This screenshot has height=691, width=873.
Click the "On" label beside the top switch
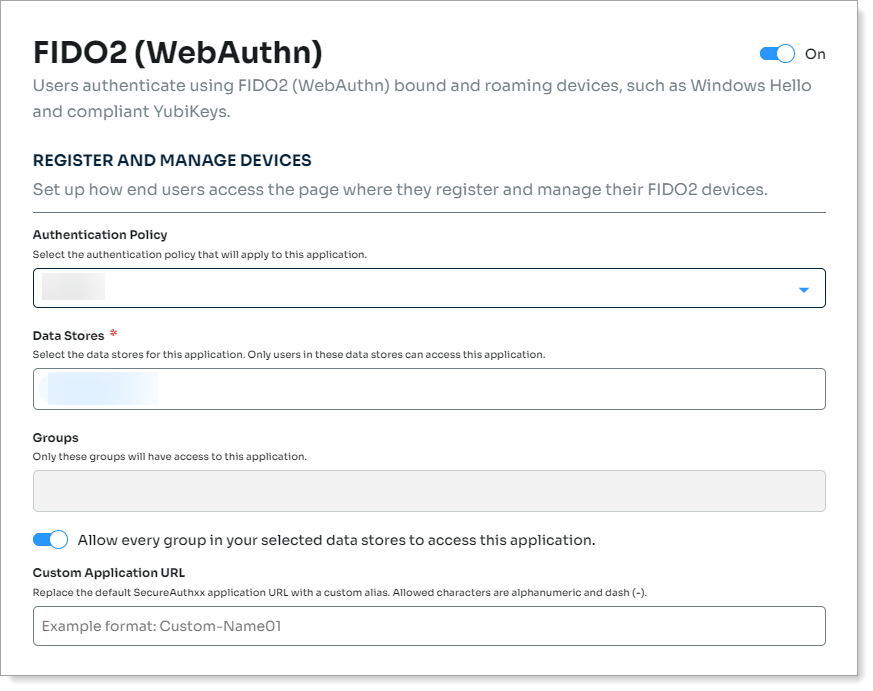click(815, 54)
